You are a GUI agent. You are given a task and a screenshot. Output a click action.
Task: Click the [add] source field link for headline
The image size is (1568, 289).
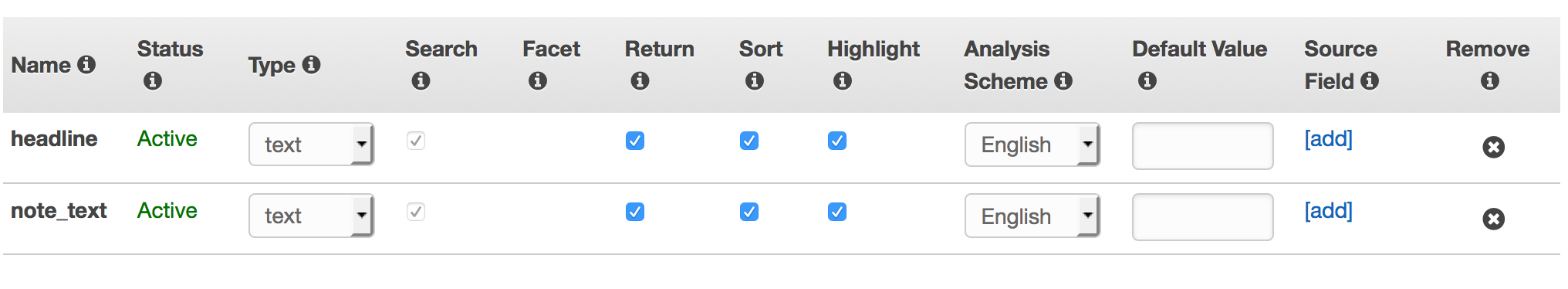coord(1328,139)
